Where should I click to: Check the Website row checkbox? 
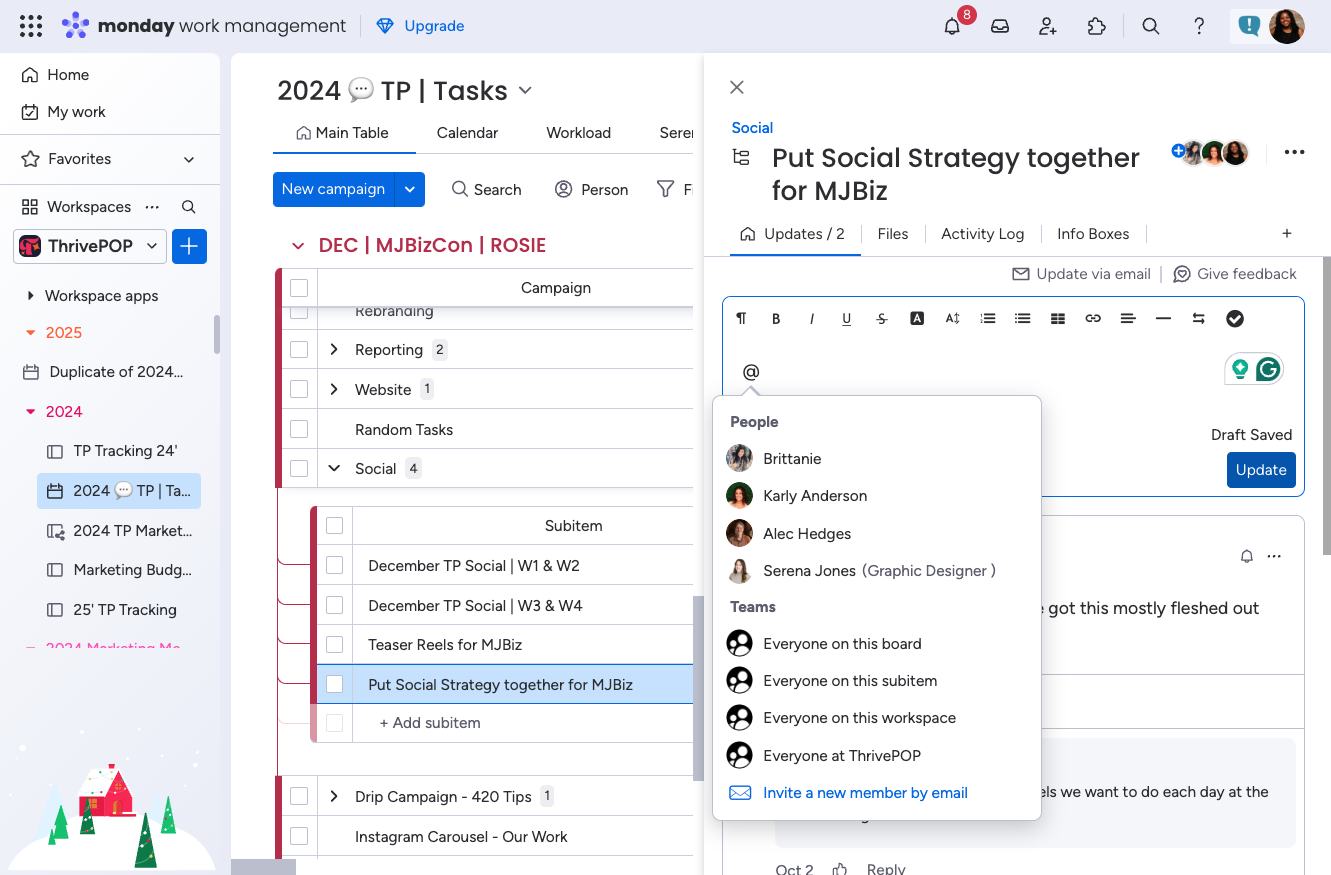coord(299,390)
